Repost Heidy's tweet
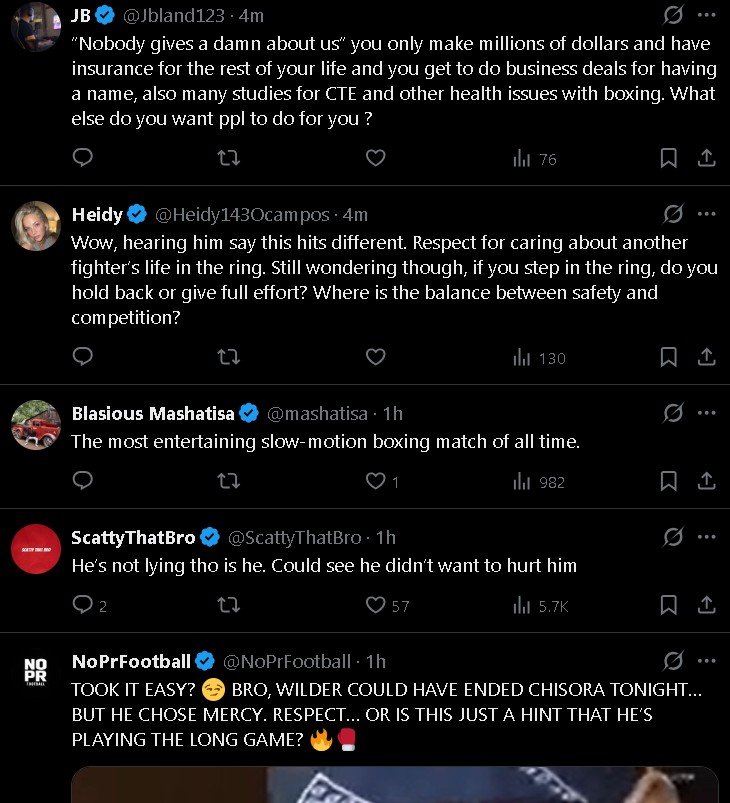 click(x=228, y=357)
